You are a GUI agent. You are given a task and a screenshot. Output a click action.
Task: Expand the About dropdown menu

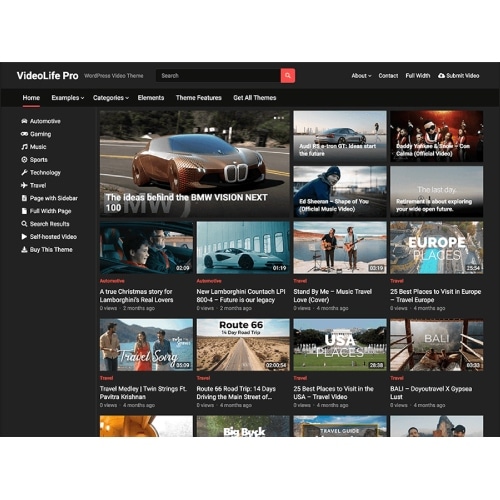point(361,76)
